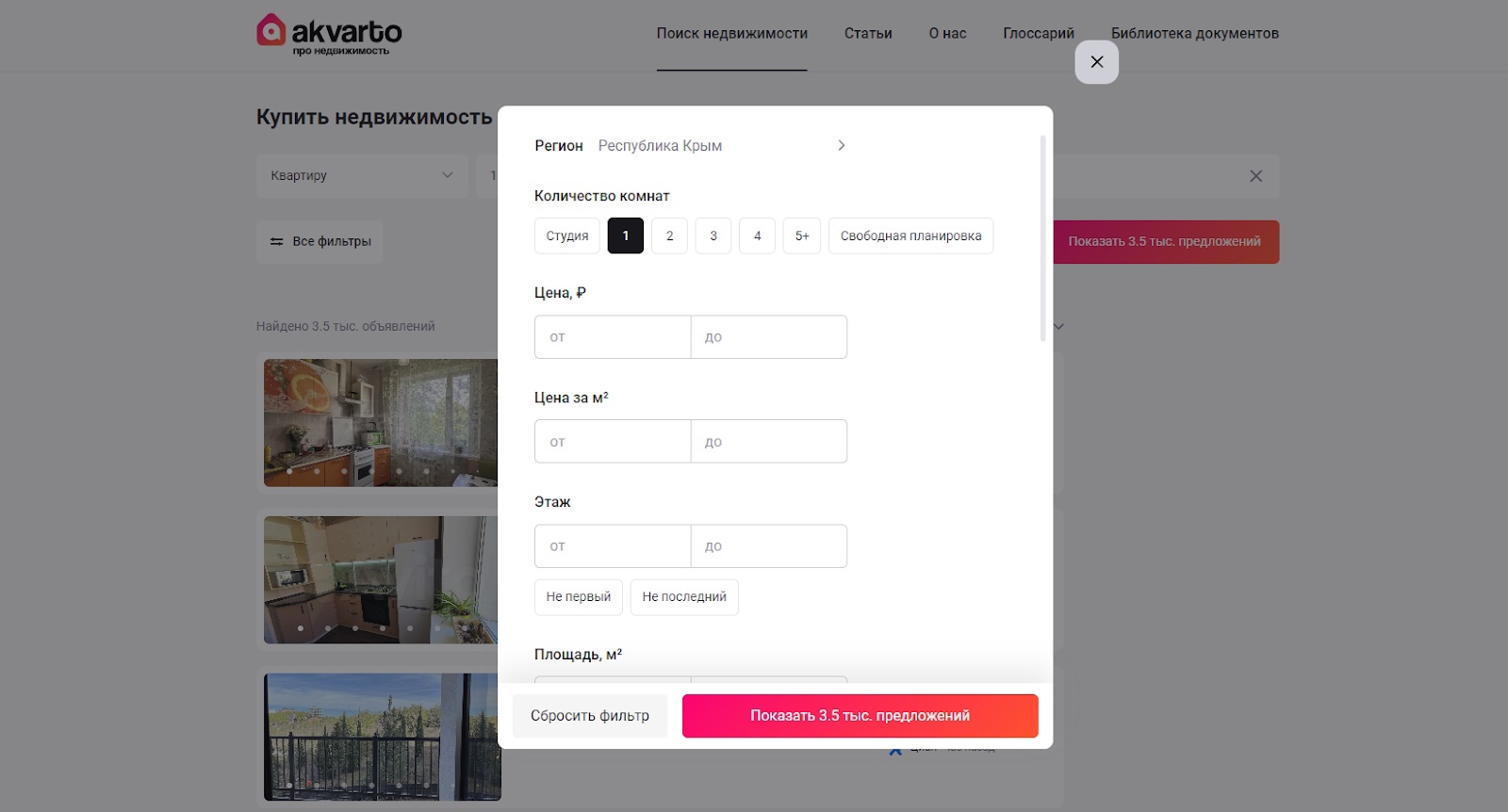
Task: Click the Республика Крым region value
Action: (661, 146)
